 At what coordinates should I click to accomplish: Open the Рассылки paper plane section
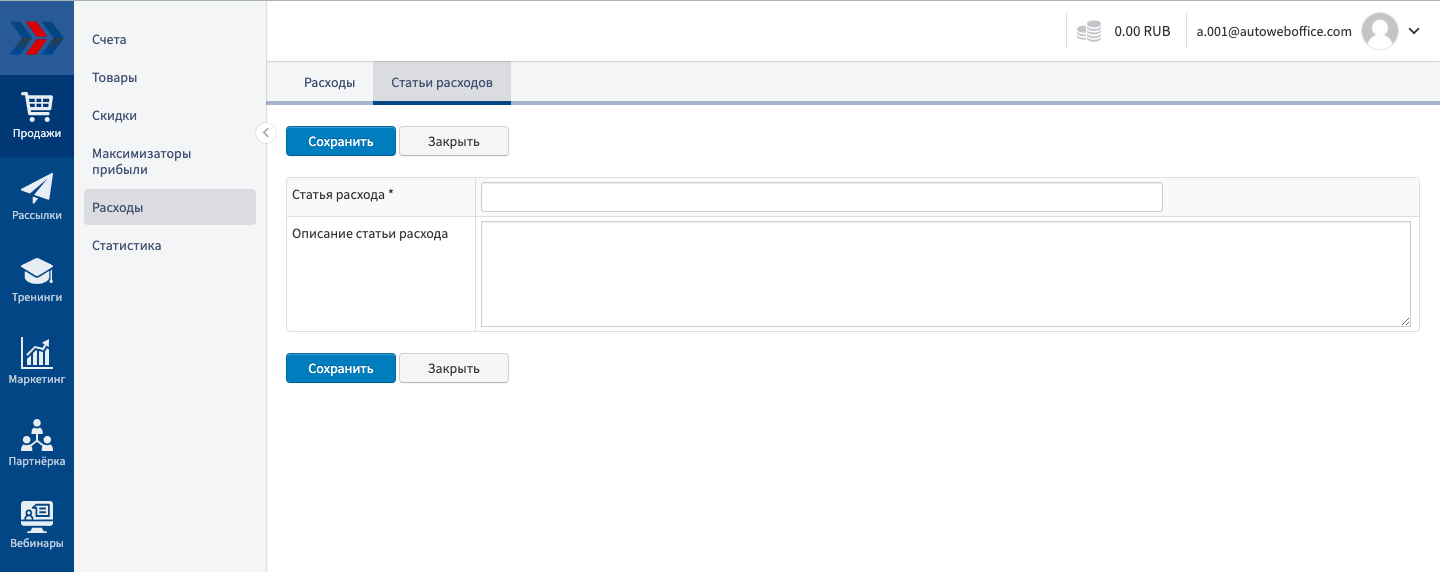coord(37,198)
